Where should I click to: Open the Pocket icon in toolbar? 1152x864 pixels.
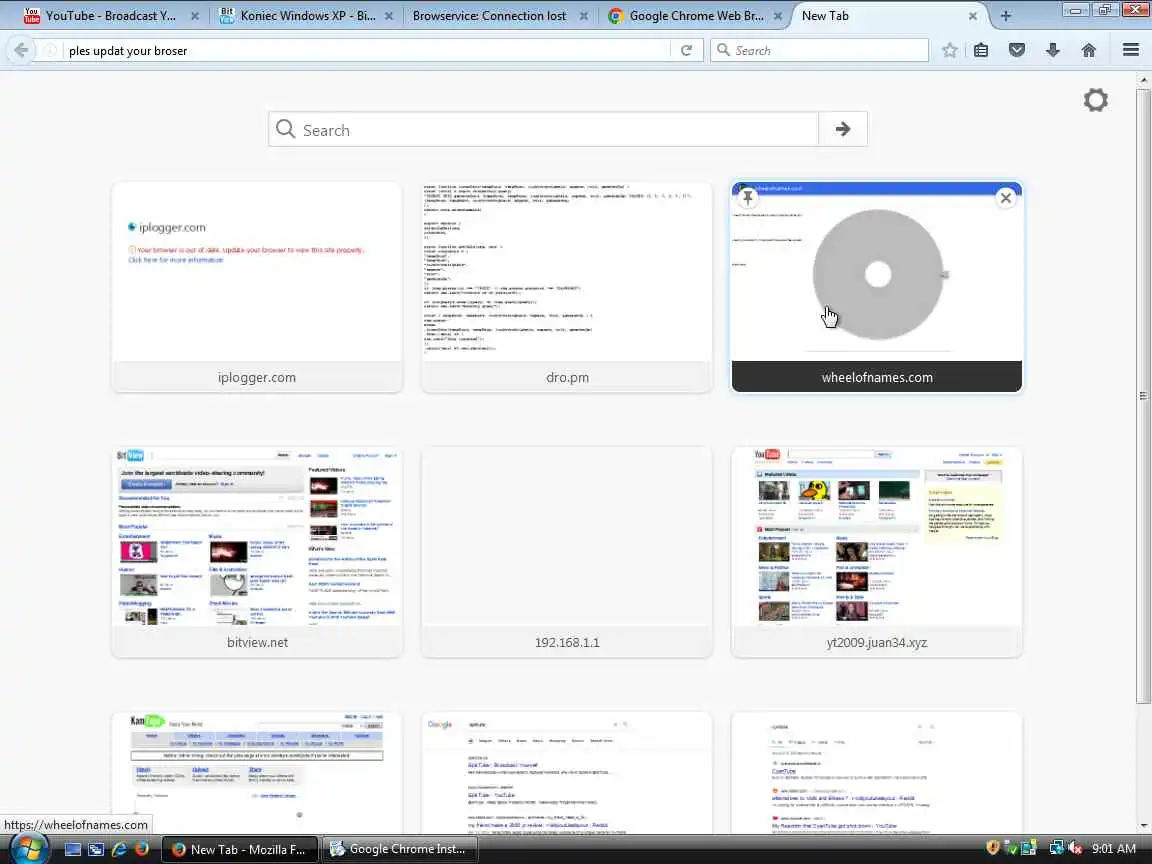tap(1017, 50)
